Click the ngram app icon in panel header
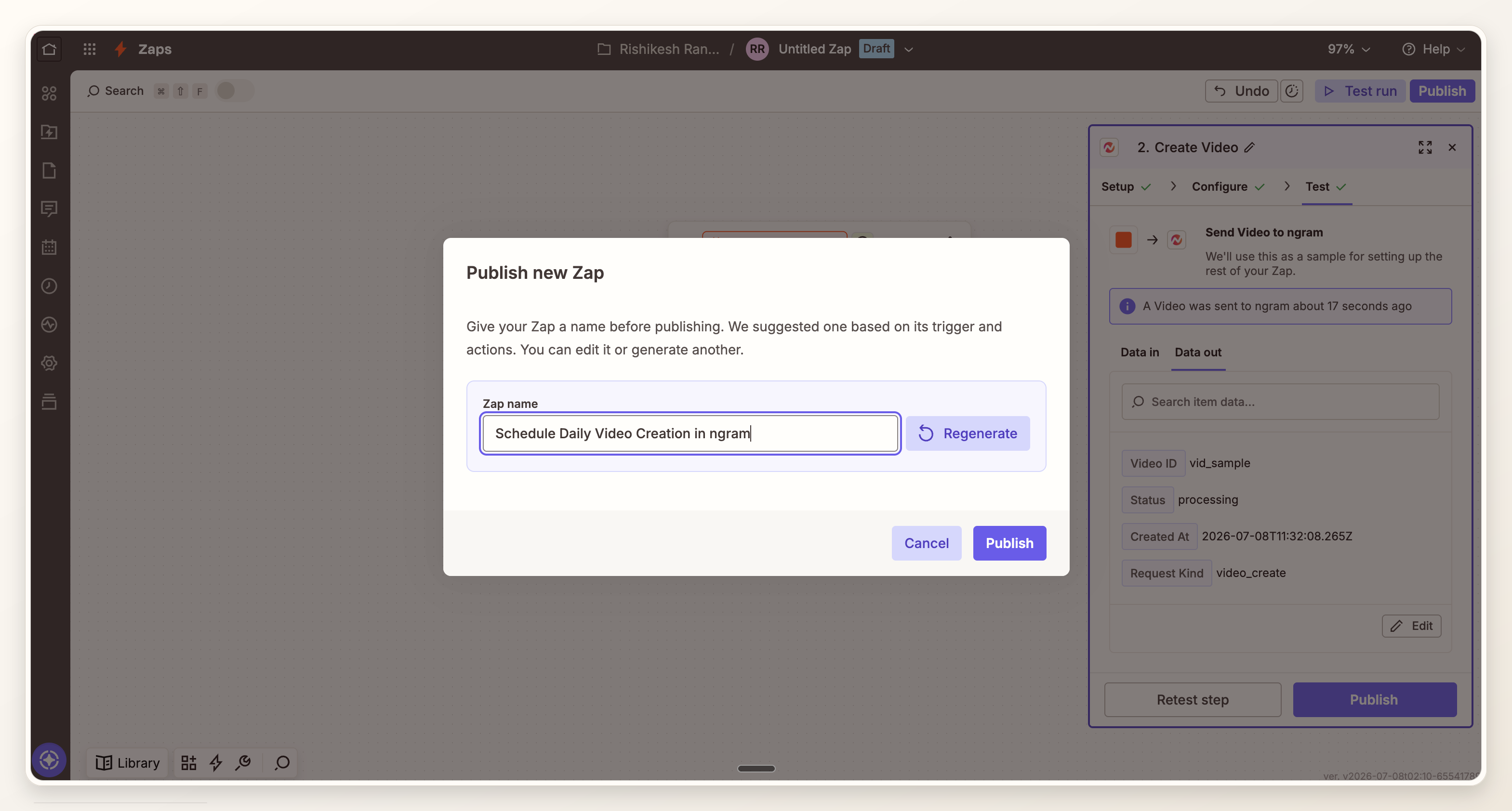This screenshot has width=1512, height=811. pyautogui.click(x=1109, y=147)
